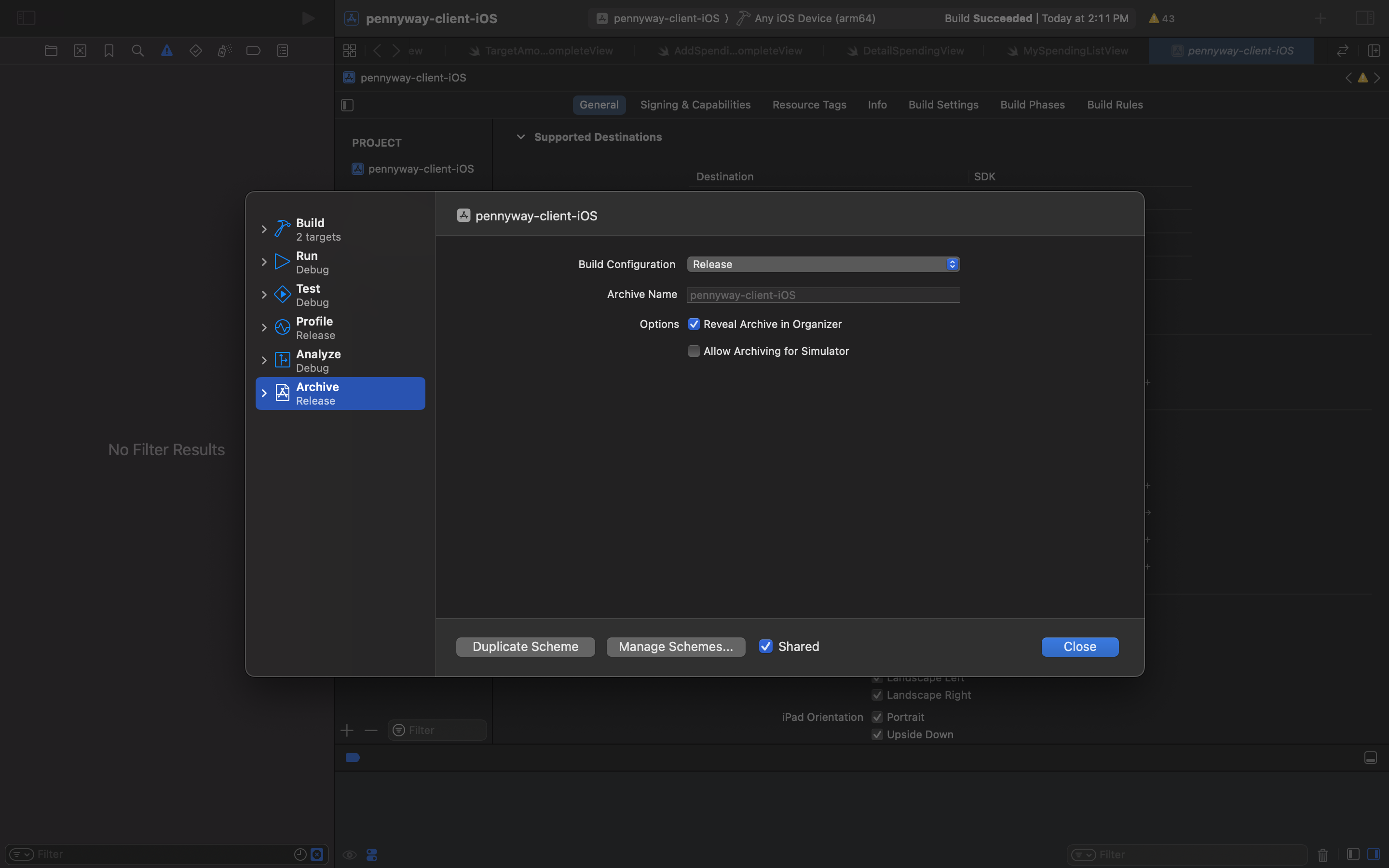Click the Archive Name text field
This screenshot has width=1389, height=868.
pyautogui.click(x=823, y=295)
